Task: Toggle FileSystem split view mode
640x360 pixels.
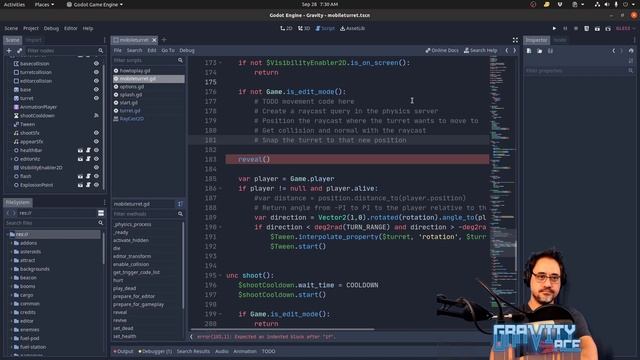Action: [101, 213]
